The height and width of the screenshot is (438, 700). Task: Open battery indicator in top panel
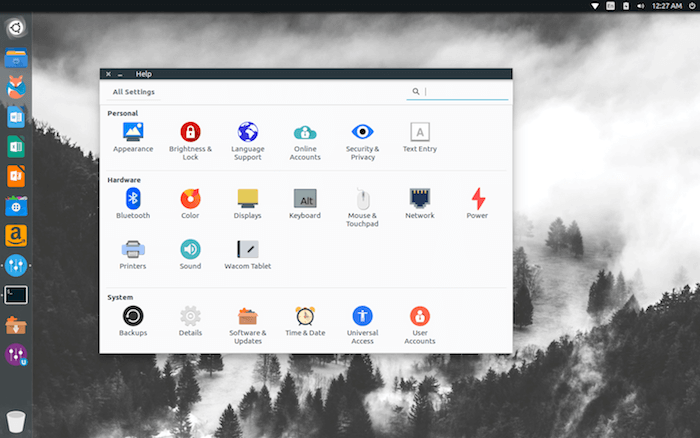pos(626,6)
